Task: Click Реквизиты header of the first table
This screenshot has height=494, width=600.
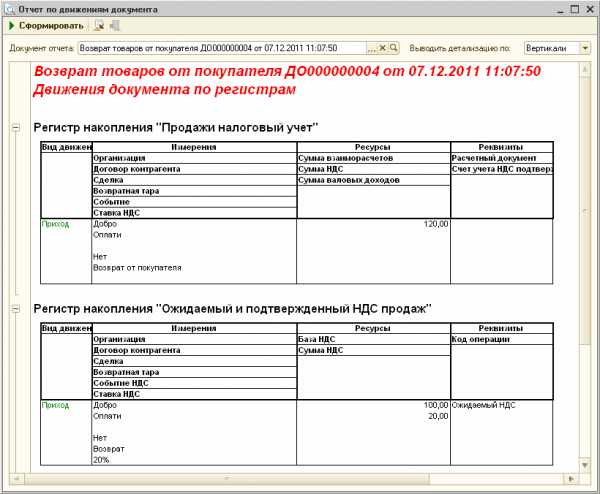Action: tap(501, 147)
